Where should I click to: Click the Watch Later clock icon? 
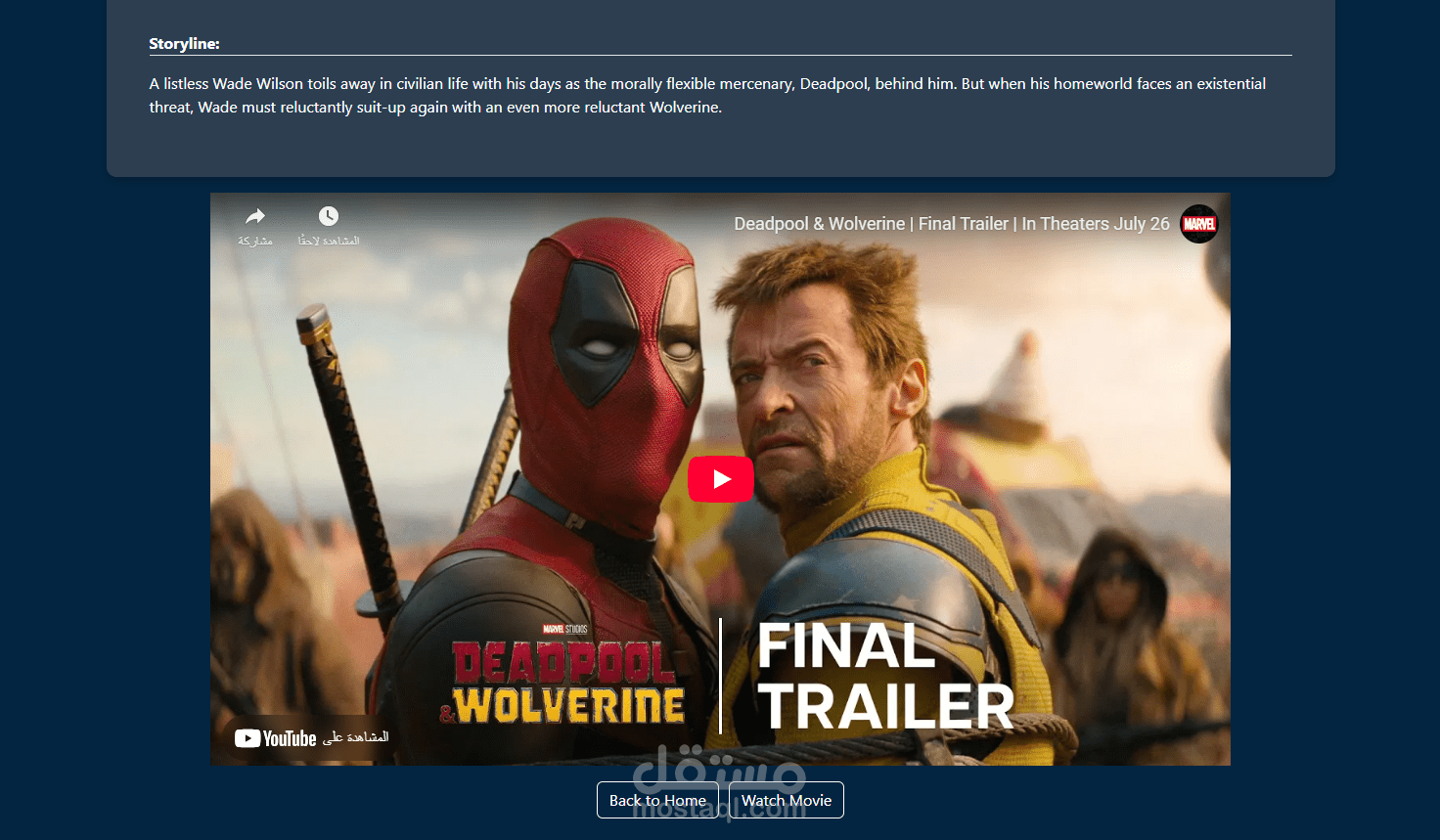(329, 216)
